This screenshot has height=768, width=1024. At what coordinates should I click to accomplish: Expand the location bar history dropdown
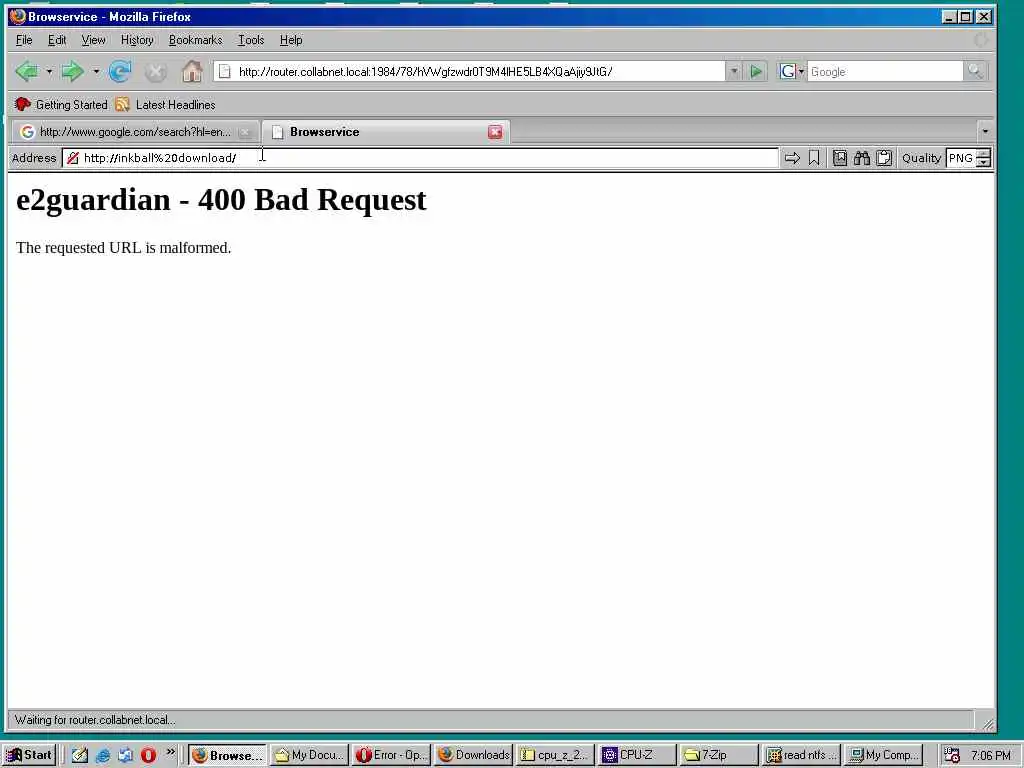(x=733, y=71)
